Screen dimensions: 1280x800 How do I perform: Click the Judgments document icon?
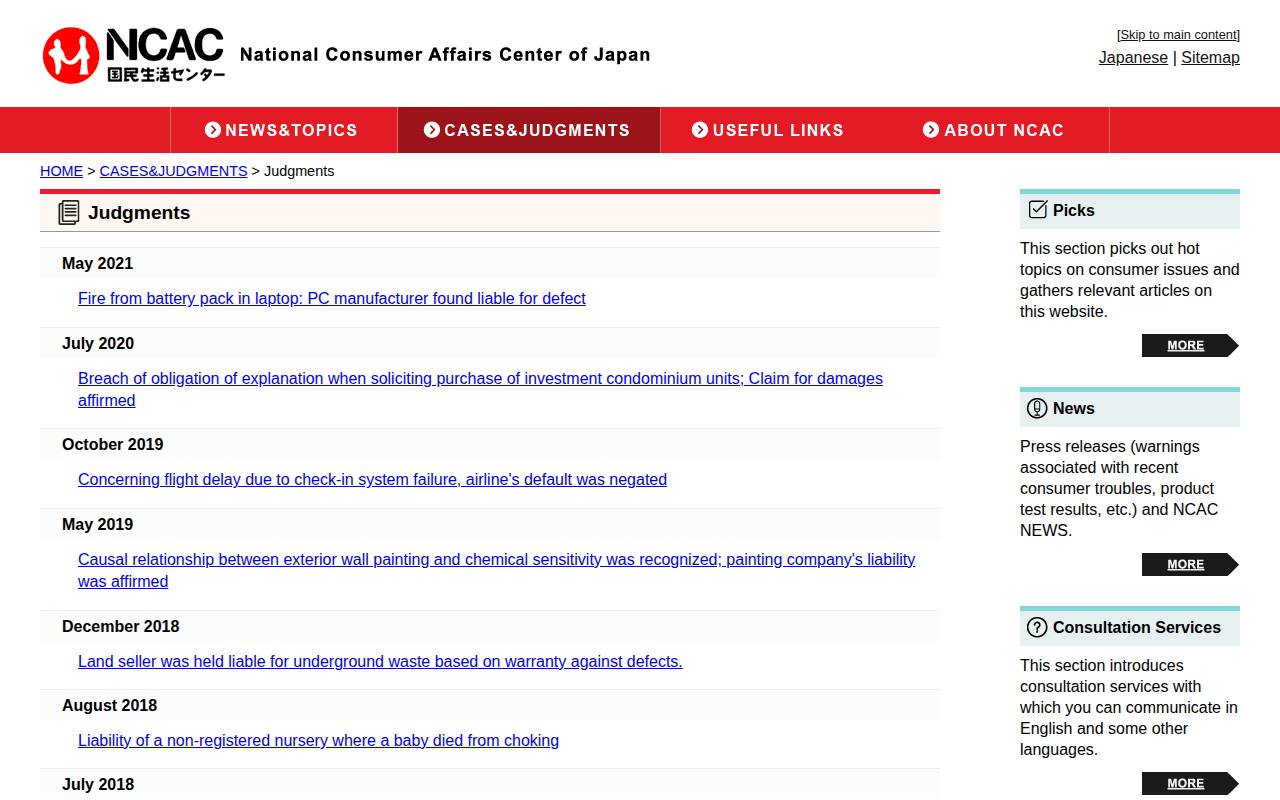pyautogui.click(x=68, y=212)
